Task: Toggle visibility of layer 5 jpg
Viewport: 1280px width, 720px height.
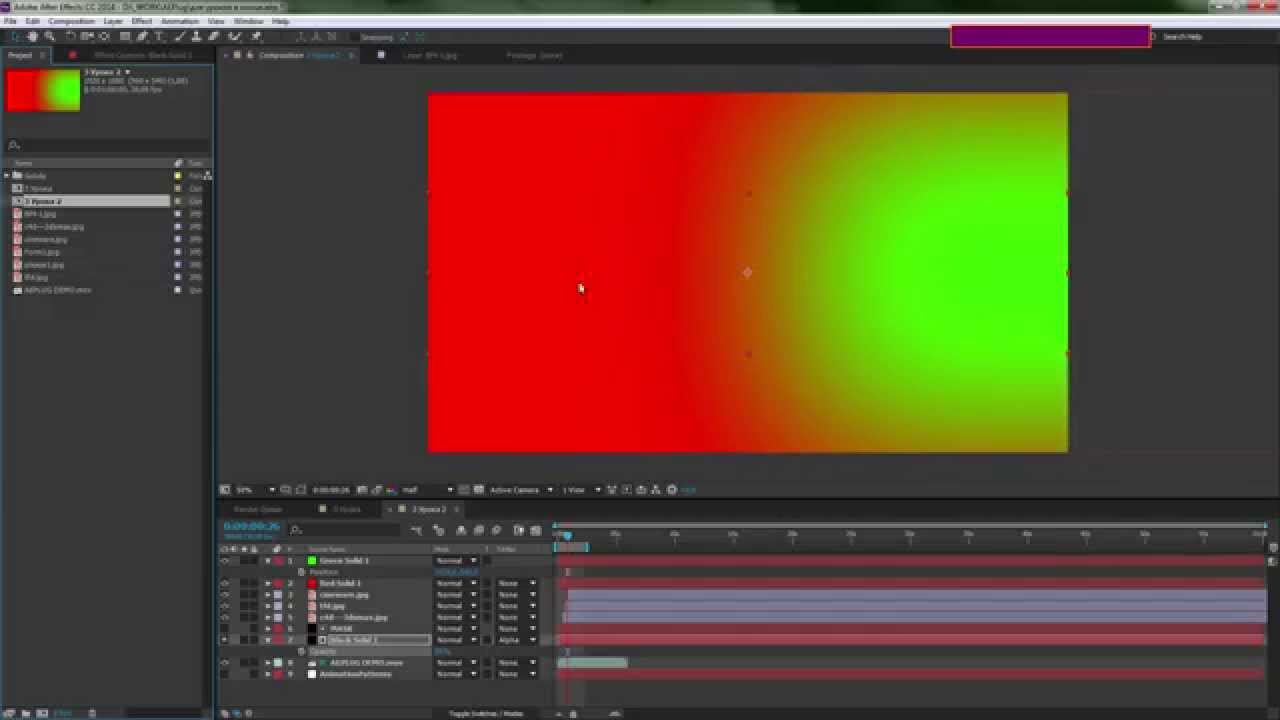Action: pos(224,617)
